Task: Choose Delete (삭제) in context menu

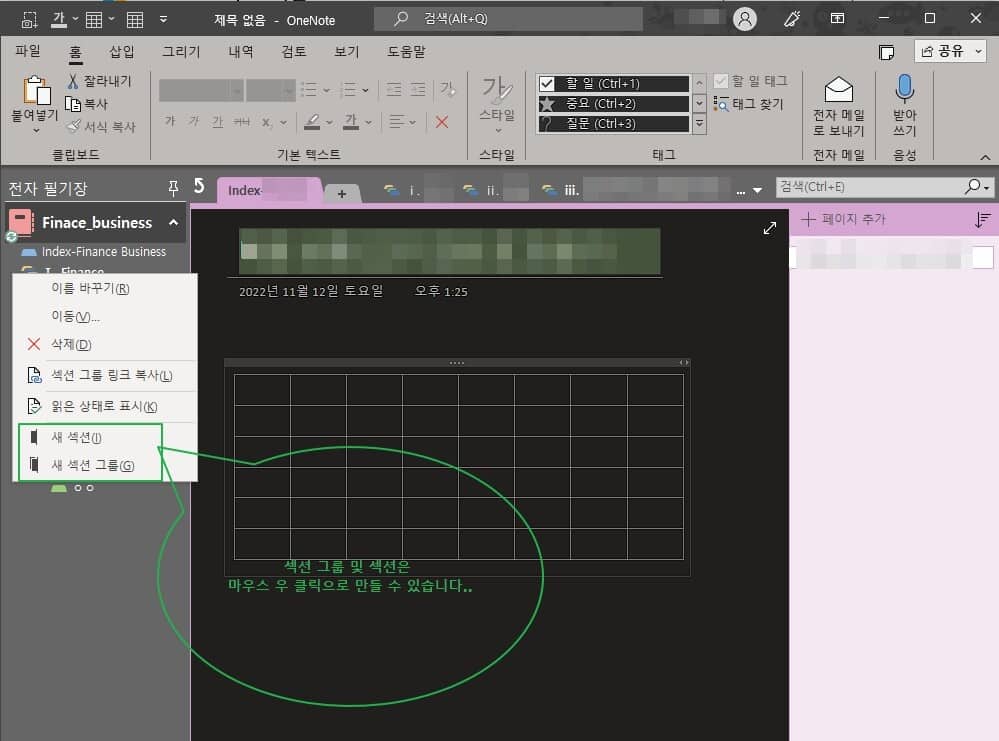Action: point(105,345)
